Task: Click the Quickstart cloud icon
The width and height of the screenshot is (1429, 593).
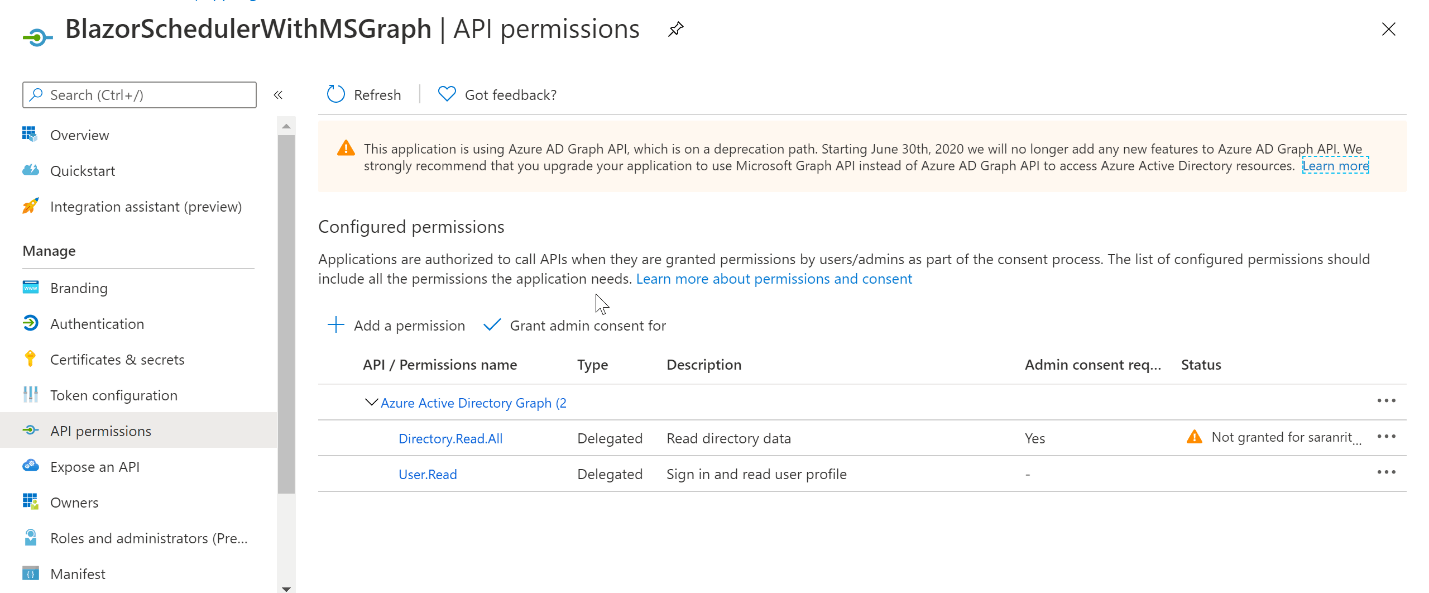Action: (x=31, y=171)
